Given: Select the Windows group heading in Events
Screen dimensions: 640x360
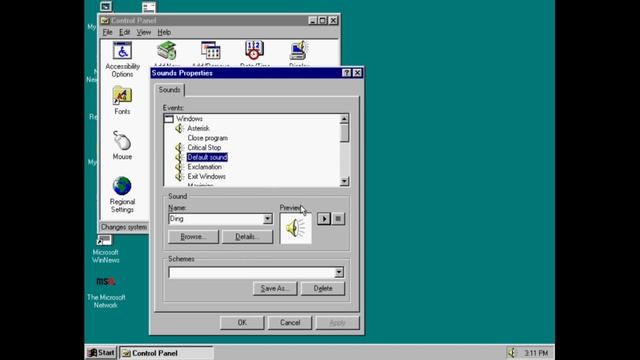Looking at the screenshot, I should (x=189, y=119).
